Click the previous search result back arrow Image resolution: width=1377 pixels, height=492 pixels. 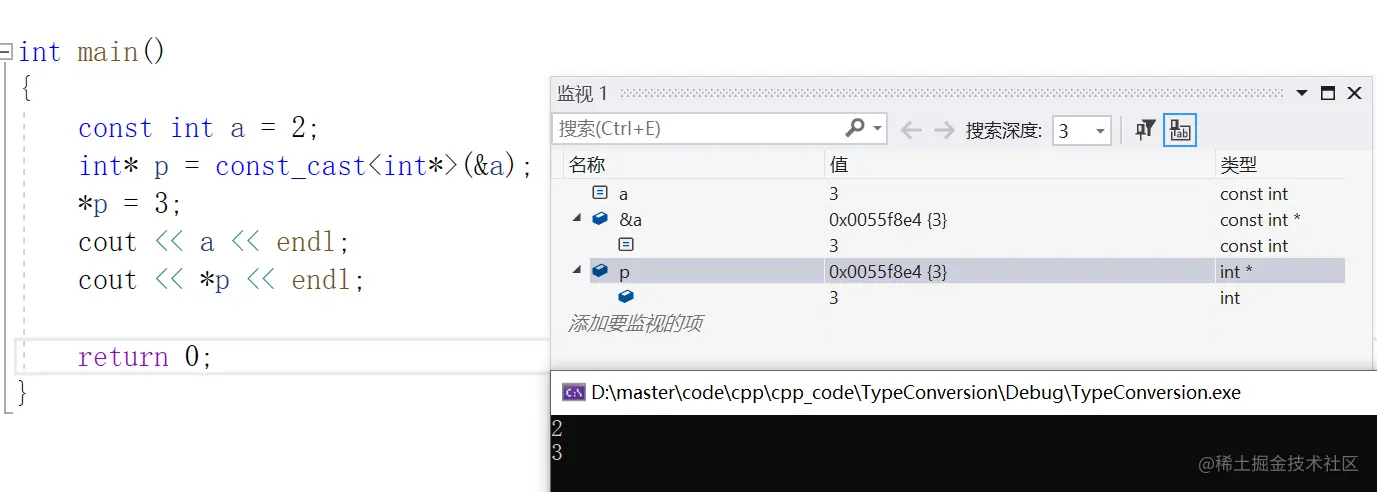tap(911, 130)
